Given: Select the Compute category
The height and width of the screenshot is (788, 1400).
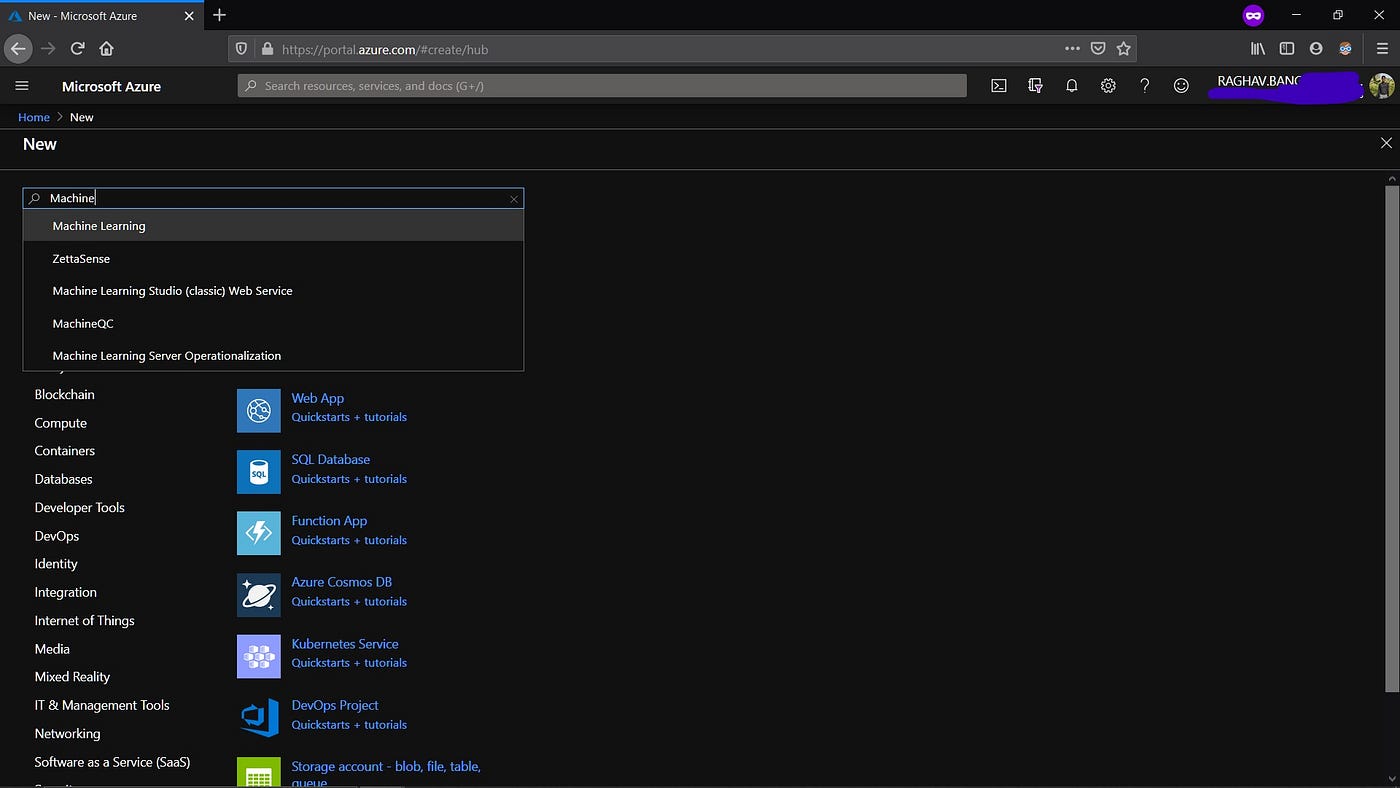Looking at the screenshot, I should [x=60, y=423].
